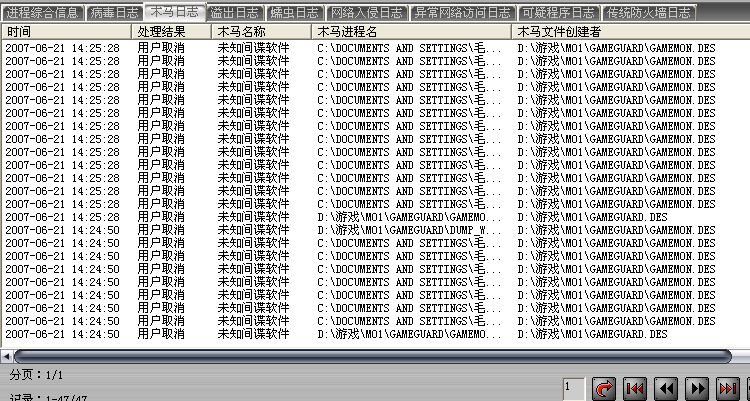Jump to the first page of records

635,389
